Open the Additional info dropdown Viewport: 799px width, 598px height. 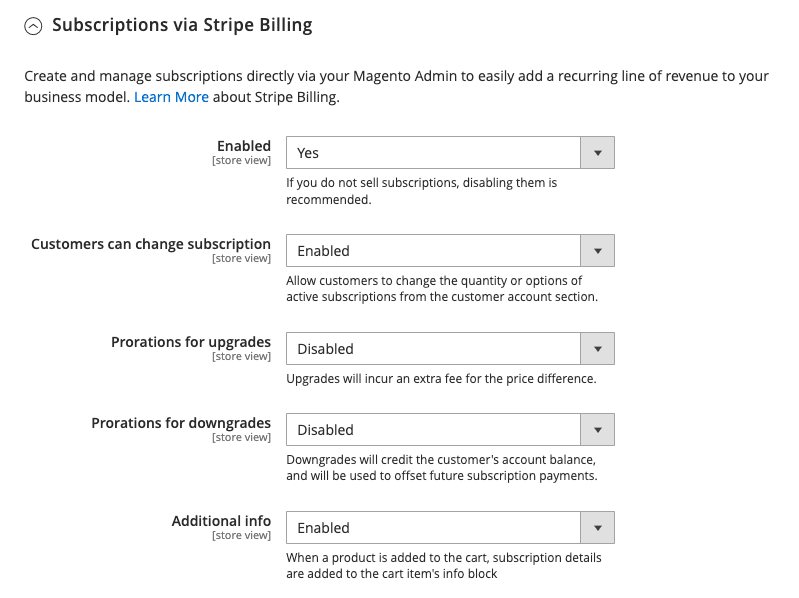click(x=450, y=527)
